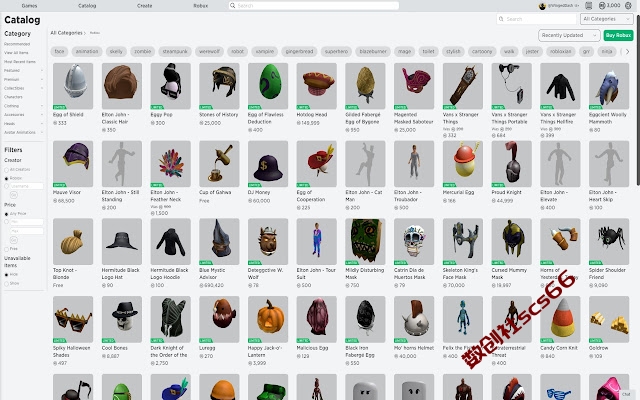Open Eggcient Woolly Mammoth item image
The image size is (640, 400).
coord(609,86)
